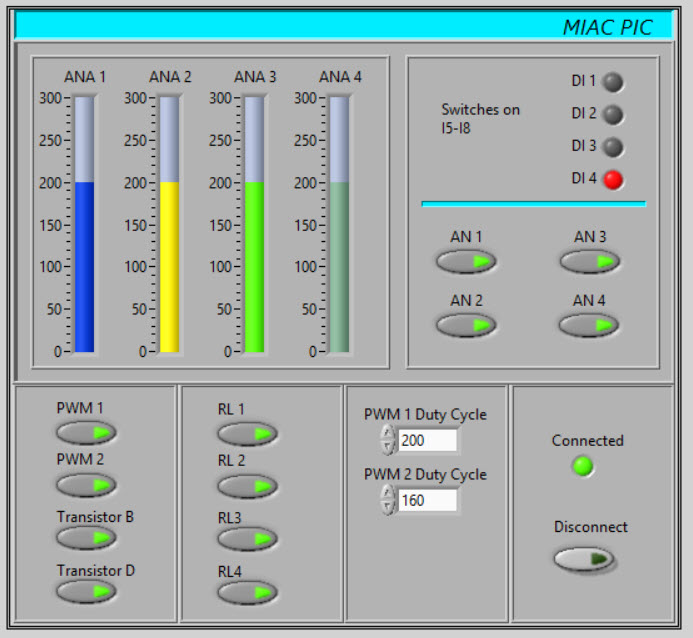Screen dimensions: 693x638
Task: Click the 'PWM 1 Duty Cycle' label
Action: [x=425, y=415]
